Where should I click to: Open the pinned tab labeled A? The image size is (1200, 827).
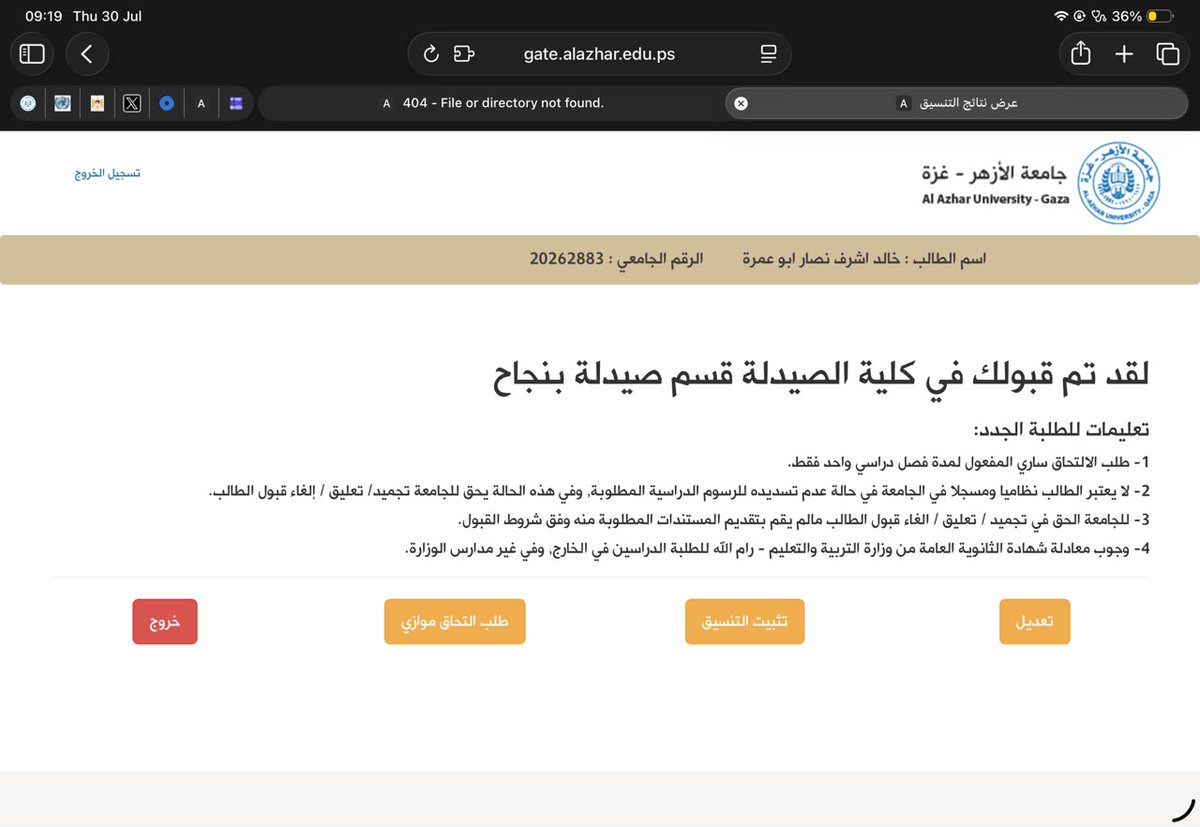(x=201, y=103)
